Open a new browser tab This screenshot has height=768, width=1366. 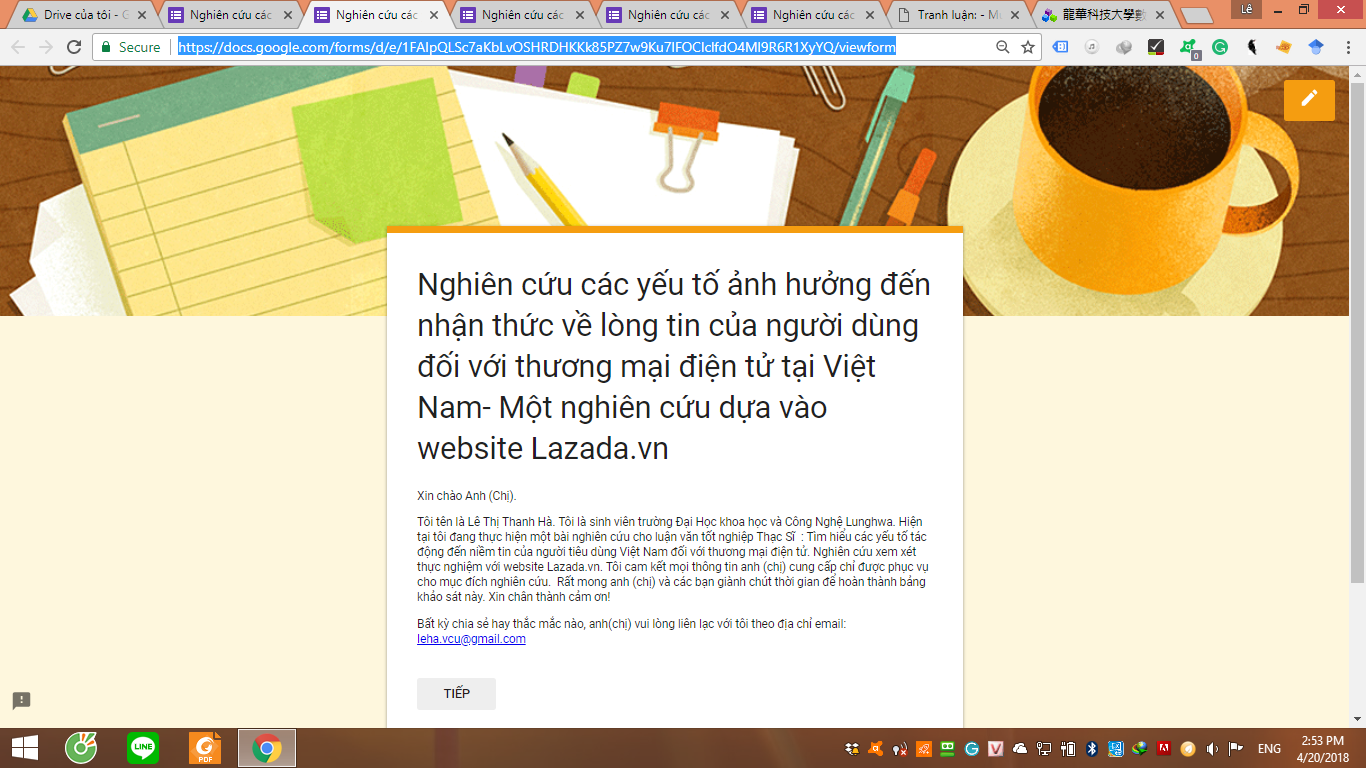(x=1197, y=16)
